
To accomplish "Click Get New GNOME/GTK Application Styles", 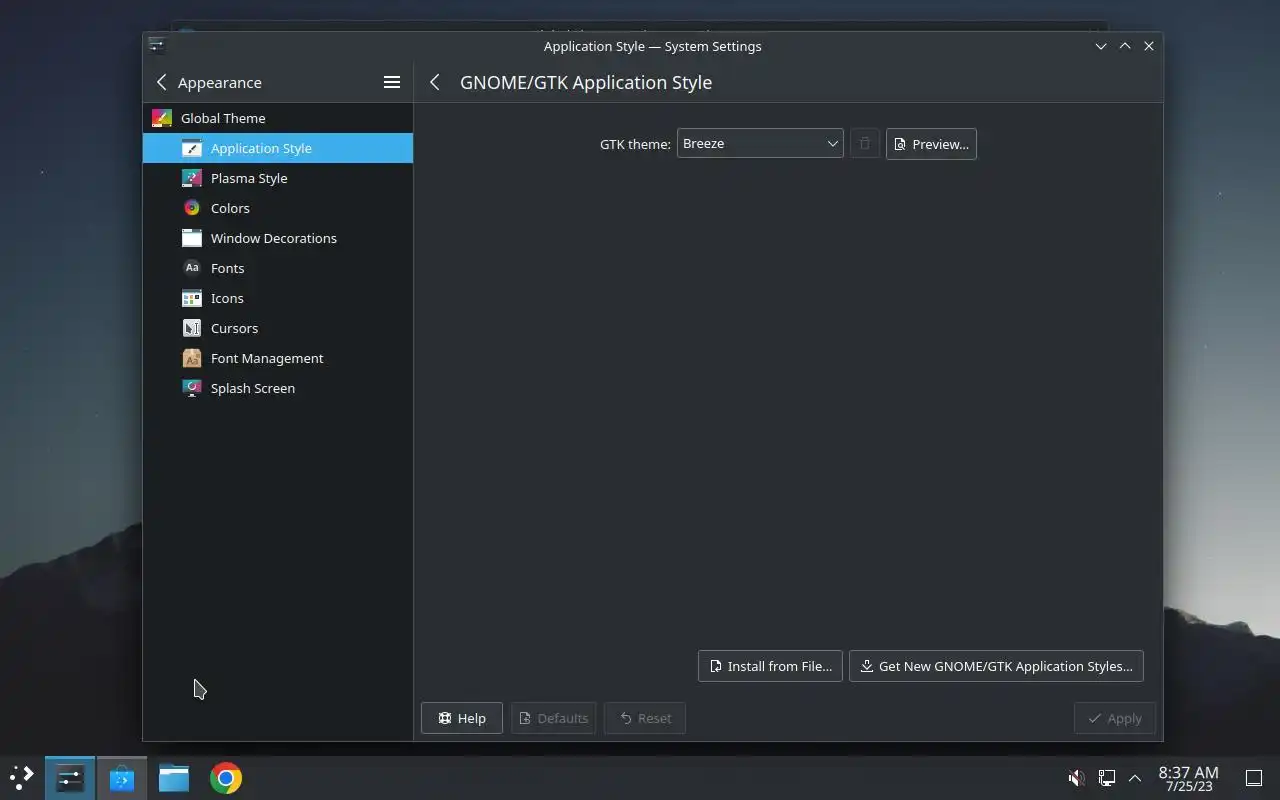I will [x=996, y=666].
